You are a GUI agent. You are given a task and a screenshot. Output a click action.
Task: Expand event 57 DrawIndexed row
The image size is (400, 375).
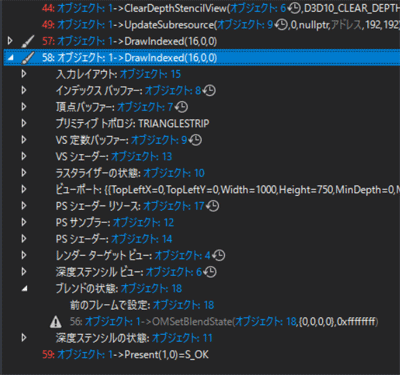pyautogui.click(x=10, y=41)
